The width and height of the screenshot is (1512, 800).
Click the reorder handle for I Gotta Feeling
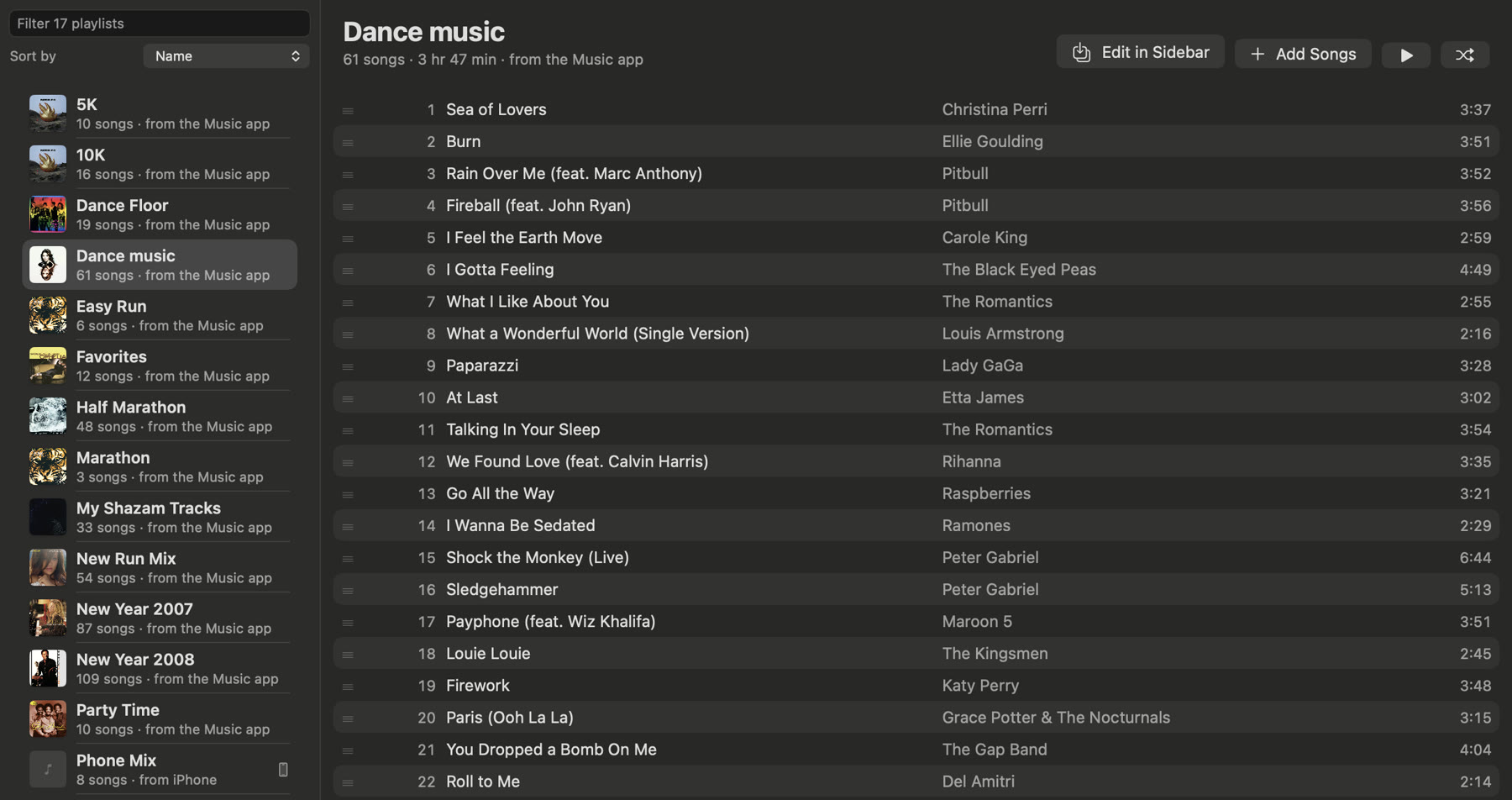[348, 271]
